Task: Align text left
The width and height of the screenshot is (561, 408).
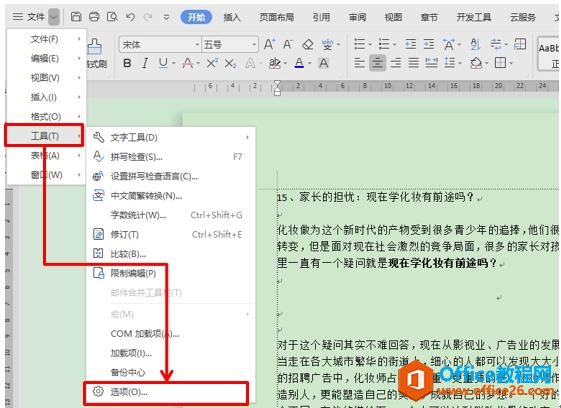Action: [x=359, y=63]
